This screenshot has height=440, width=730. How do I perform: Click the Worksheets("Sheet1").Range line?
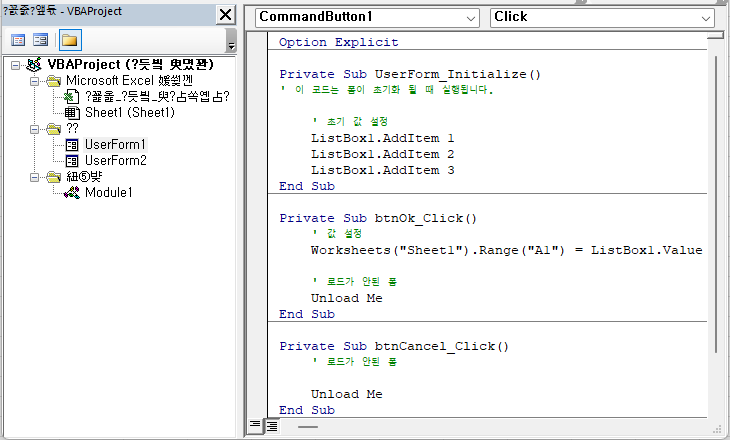pos(507,250)
